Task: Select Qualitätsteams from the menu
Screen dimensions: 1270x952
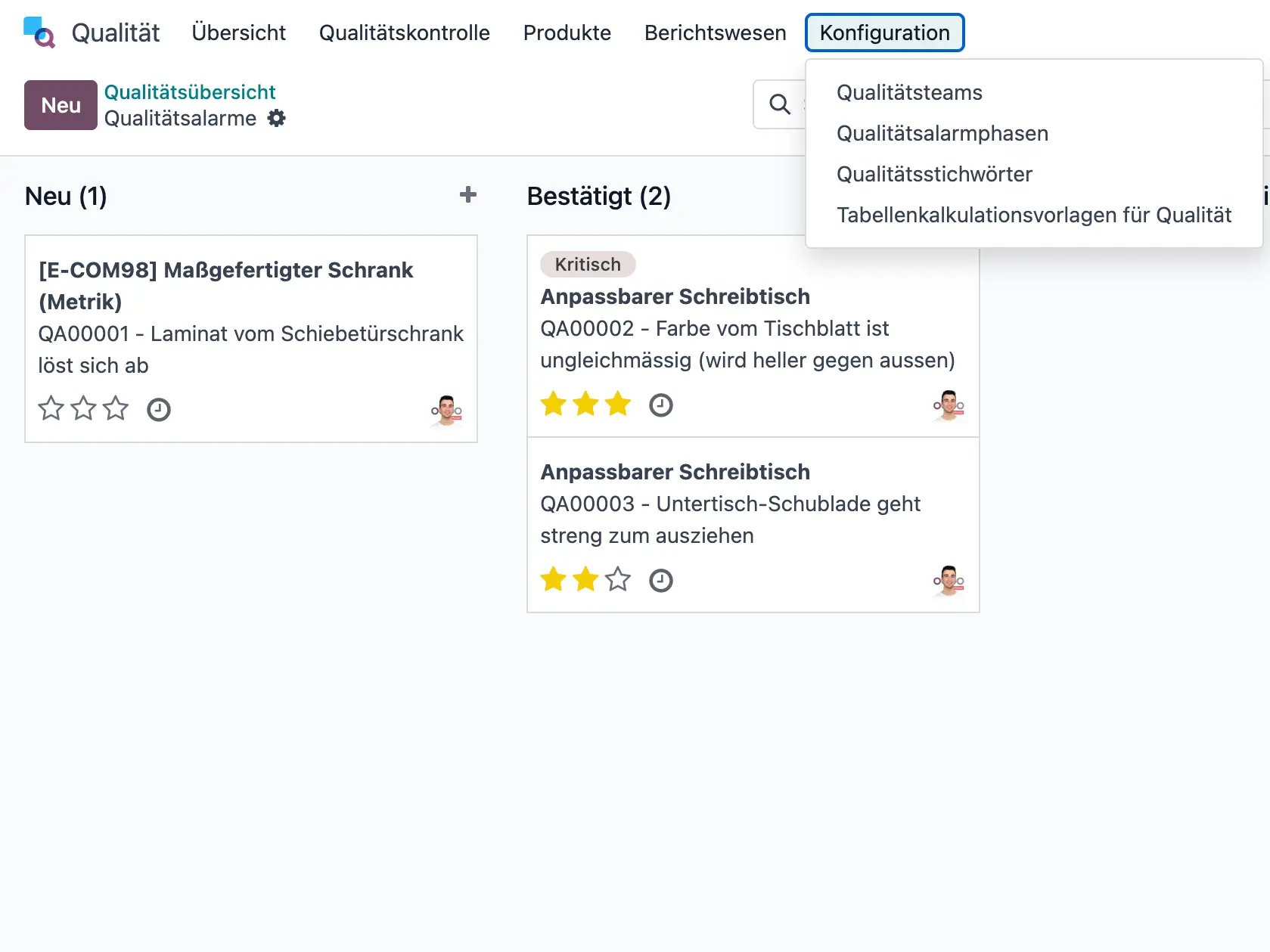Action: 908,92
